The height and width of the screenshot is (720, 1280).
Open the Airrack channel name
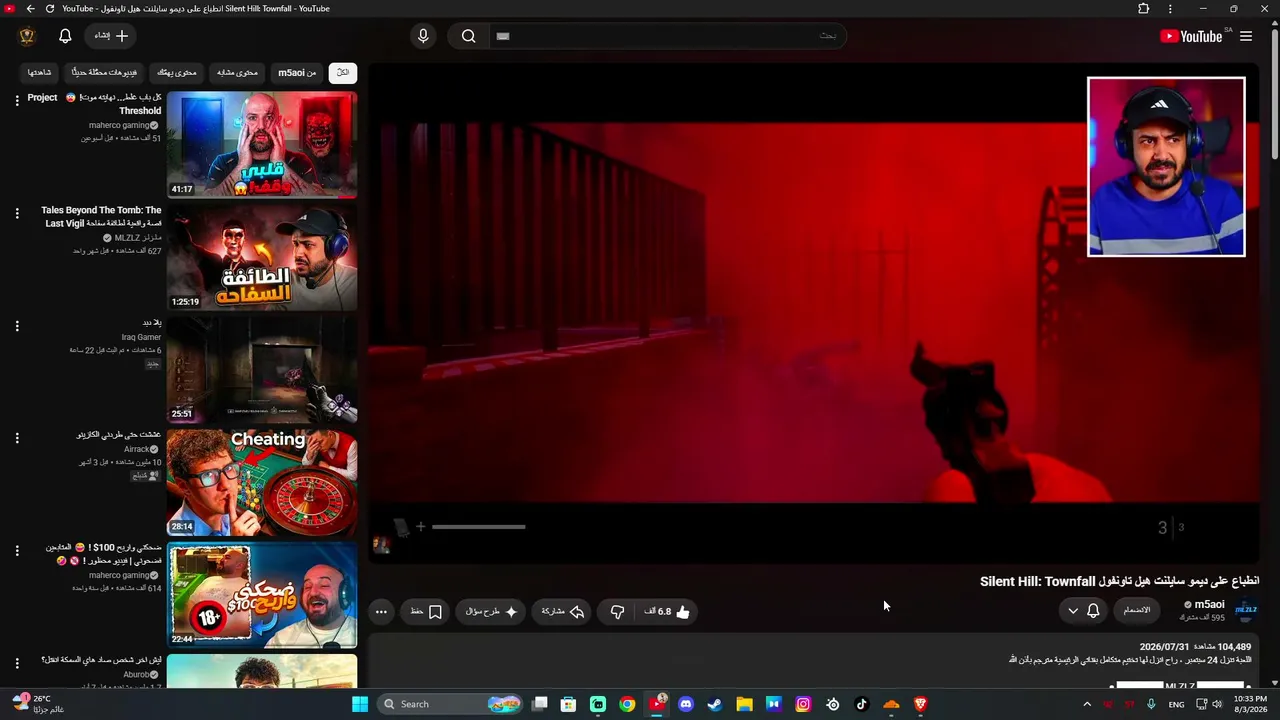coord(136,450)
